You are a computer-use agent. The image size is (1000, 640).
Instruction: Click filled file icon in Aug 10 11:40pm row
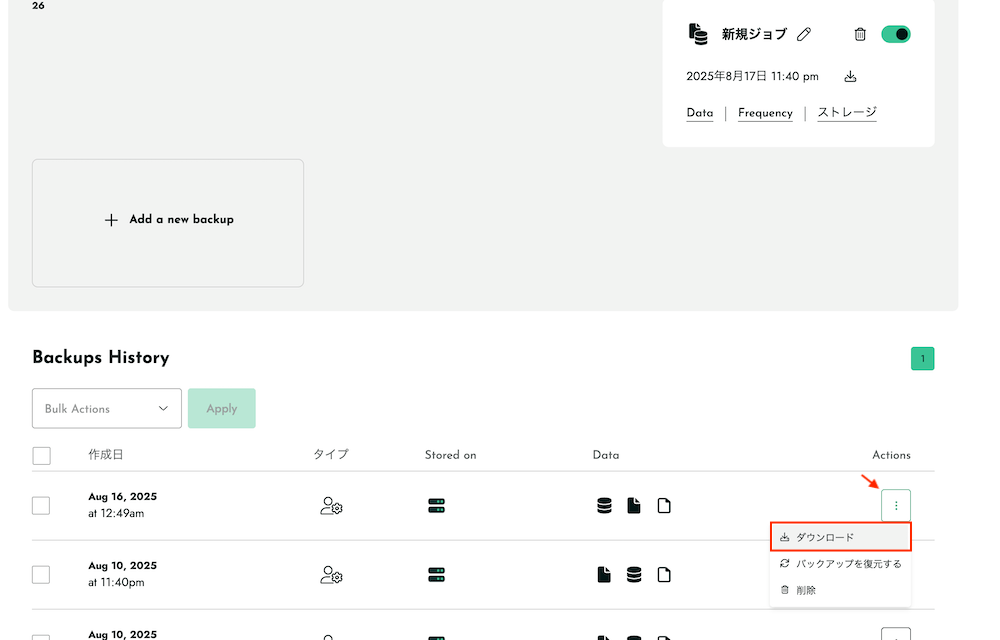pos(604,575)
